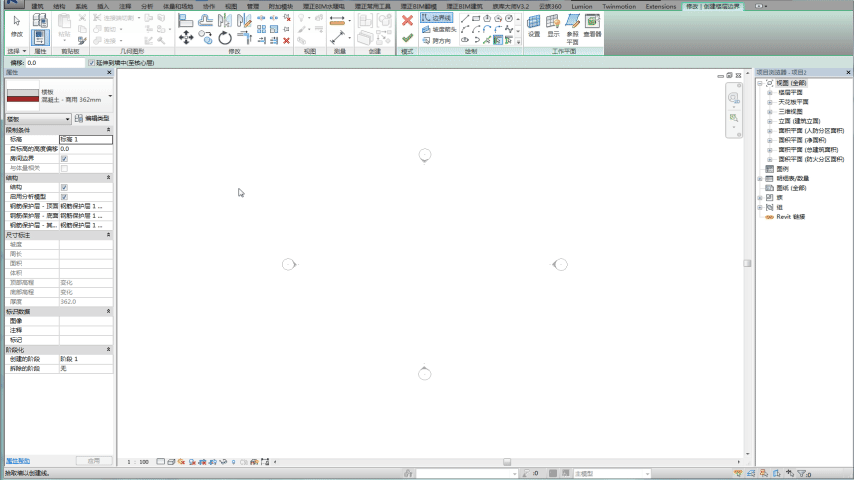Click the Modify arrow tool in the ribbon
Screen dimensions: 854x480
tap(16, 26)
